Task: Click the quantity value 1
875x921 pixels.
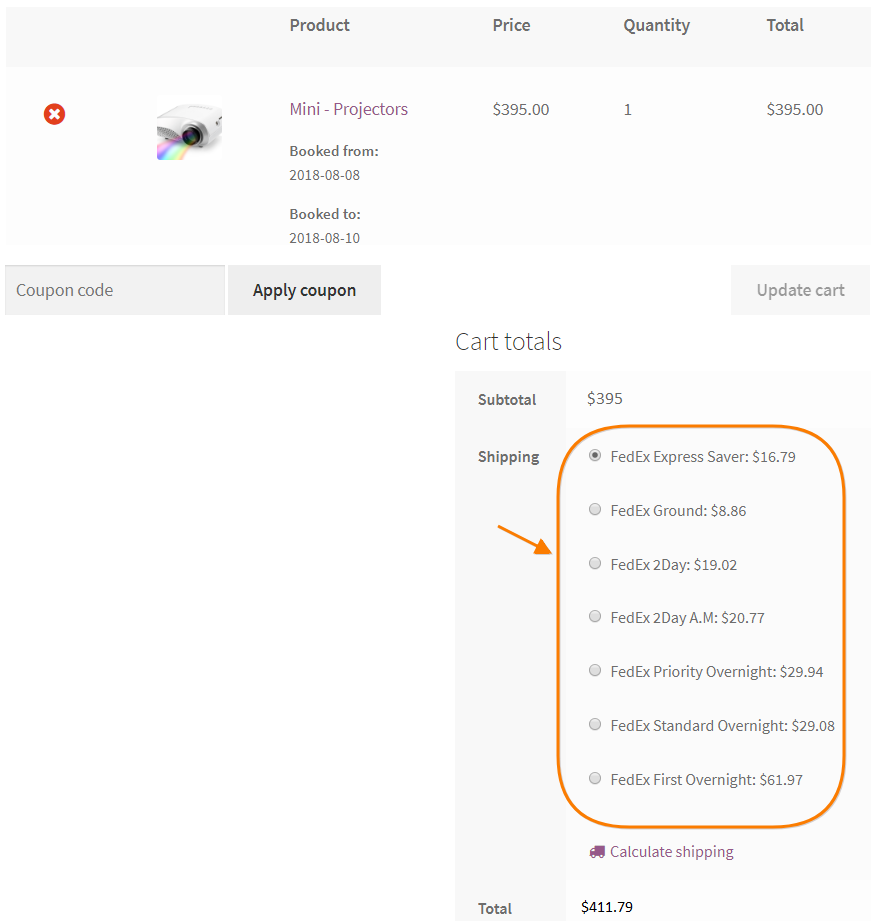Action: pyautogui.click(x=628, y=110)
